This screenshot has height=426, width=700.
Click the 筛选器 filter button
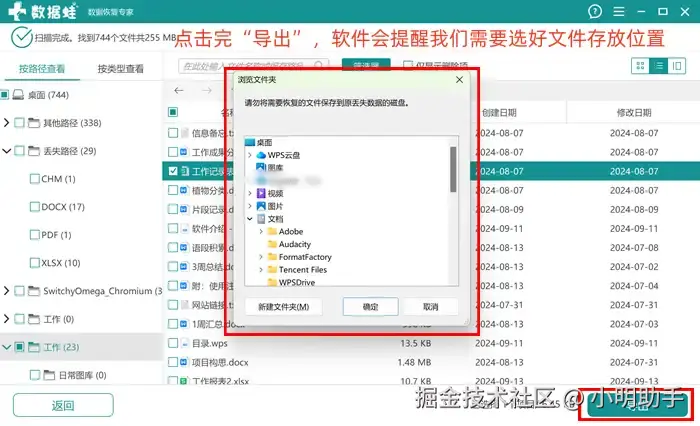pyautogui.click(x=366, y=65)
